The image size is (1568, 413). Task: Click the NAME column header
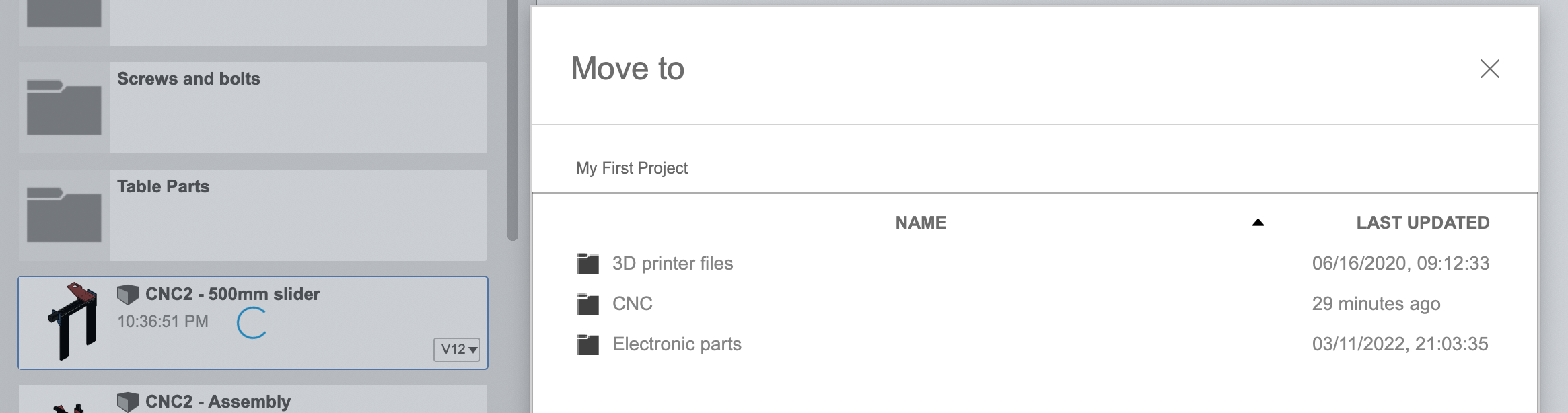[x=921, y=222]
